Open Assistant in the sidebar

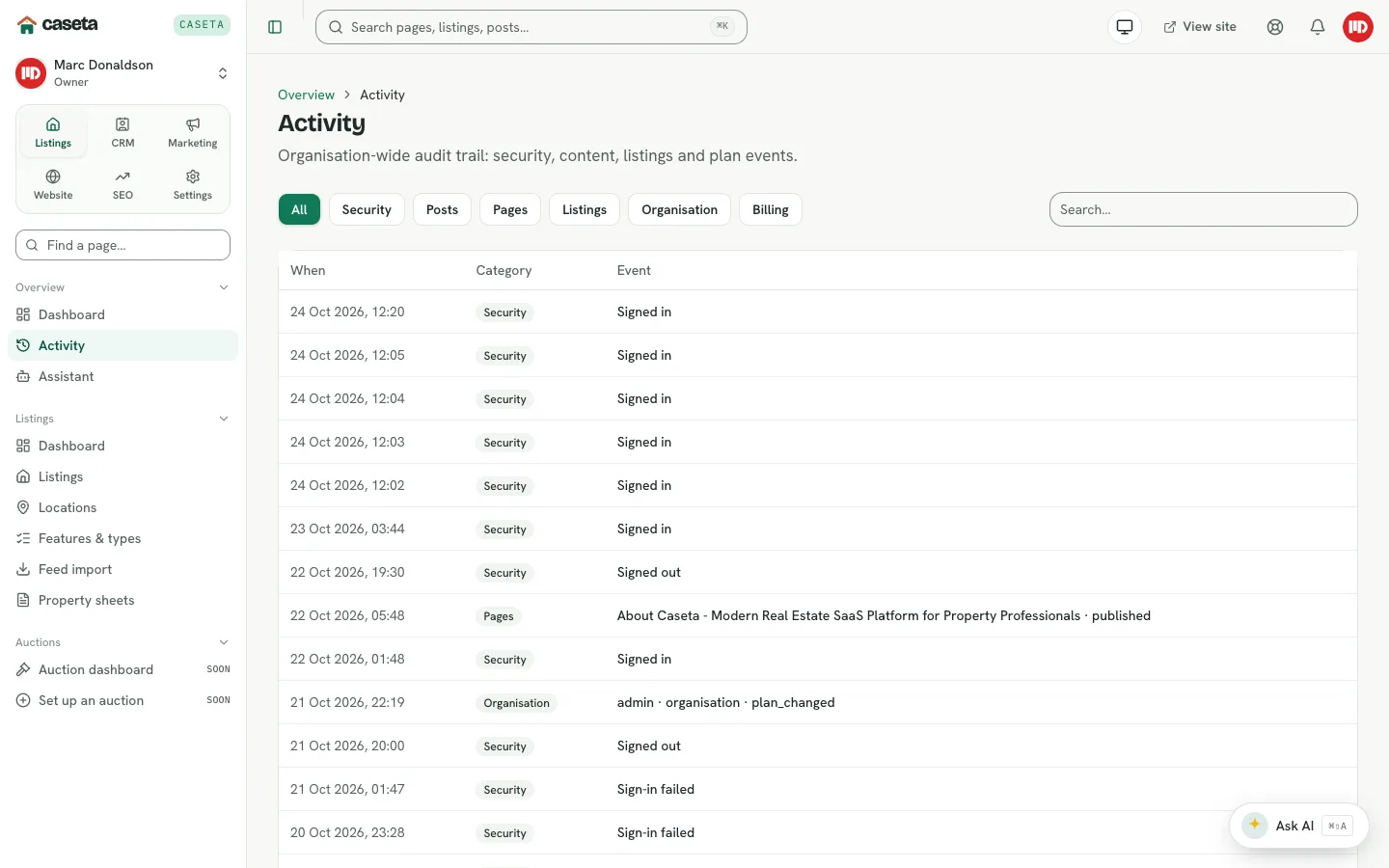tap(123, 376)
